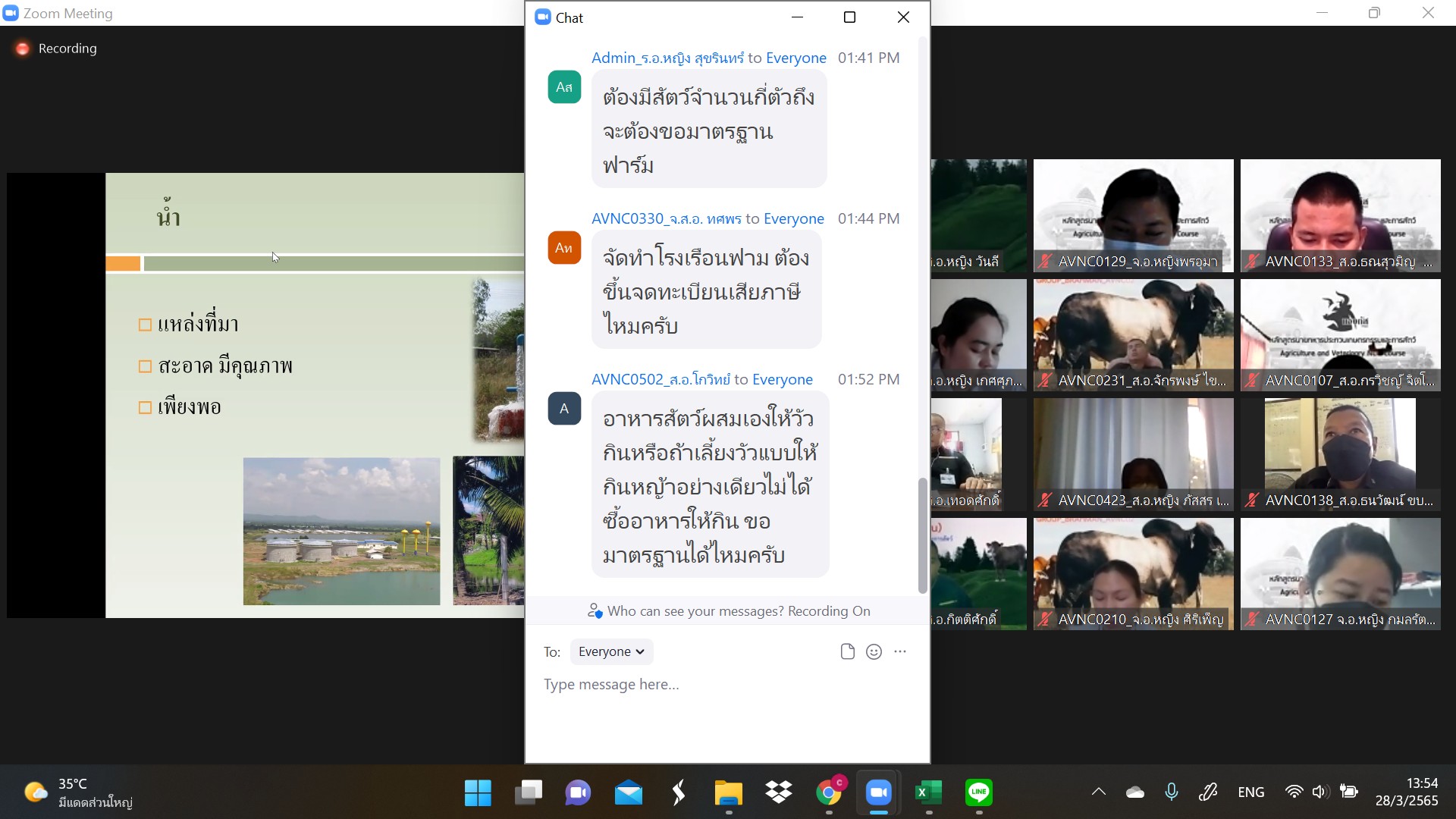Select video tile AVNC0138_ส.อ.ธนวัฒน์

pyautogui.click(x=1341, y=454)
